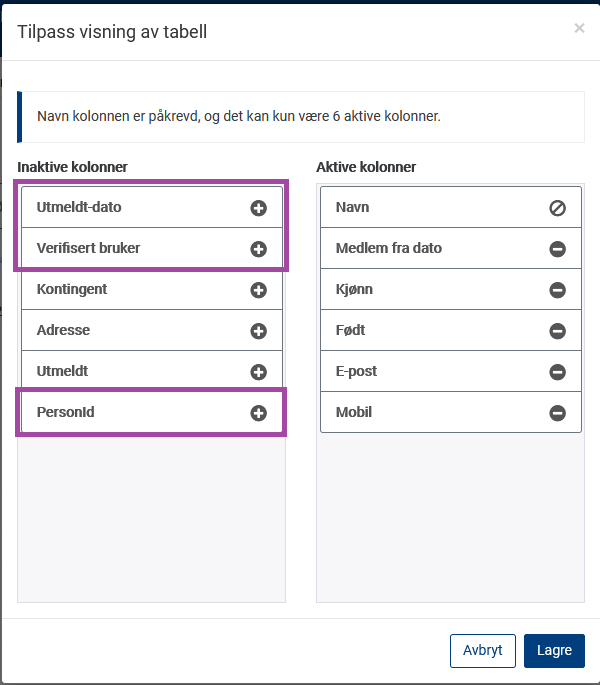Viewport: 600px width, 685px height.
Task: Add the Utmeldt-dato column with plus icon
Action: (258, 208)
